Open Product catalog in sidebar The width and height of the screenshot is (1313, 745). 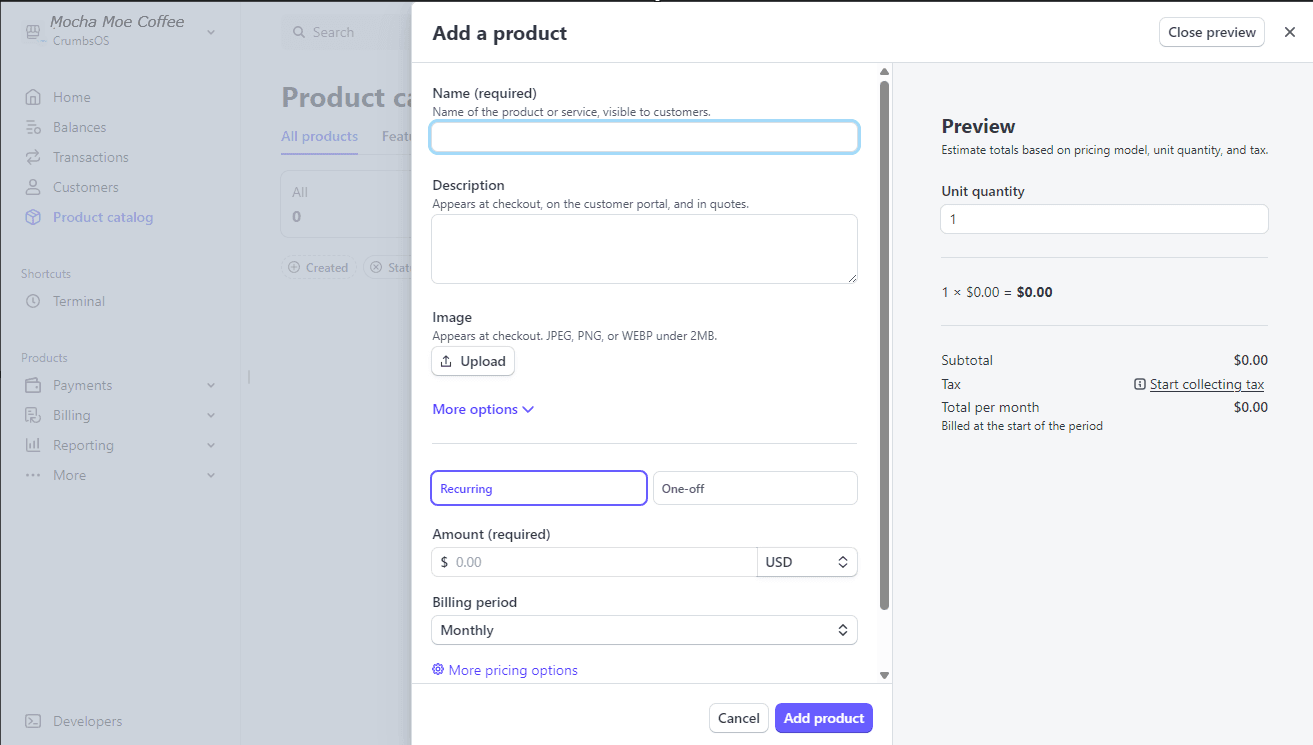pyautogui.click(x=103, y=217)
